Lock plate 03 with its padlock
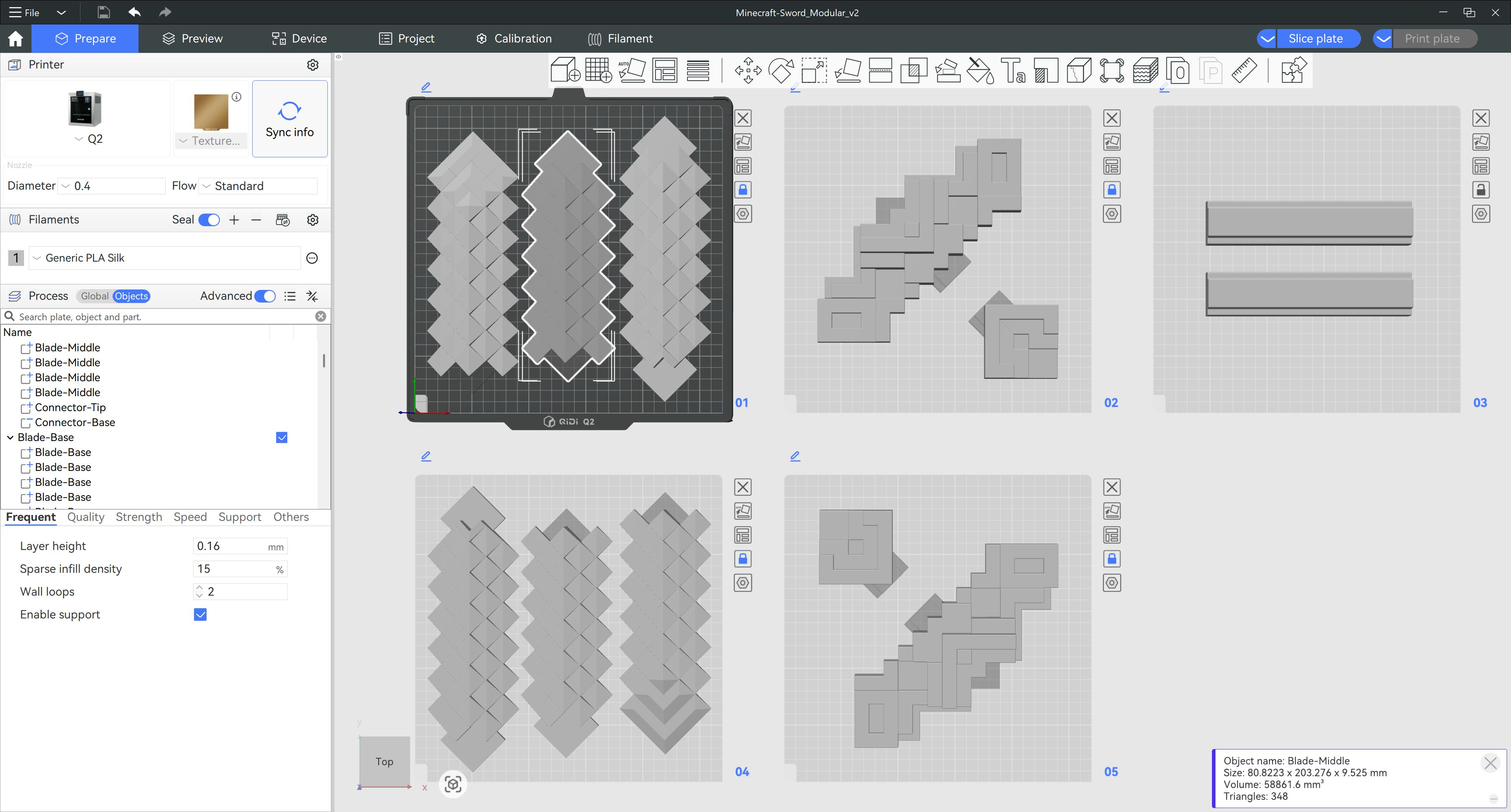The height and width of the screenshot is (812, 1511). 1480,190
